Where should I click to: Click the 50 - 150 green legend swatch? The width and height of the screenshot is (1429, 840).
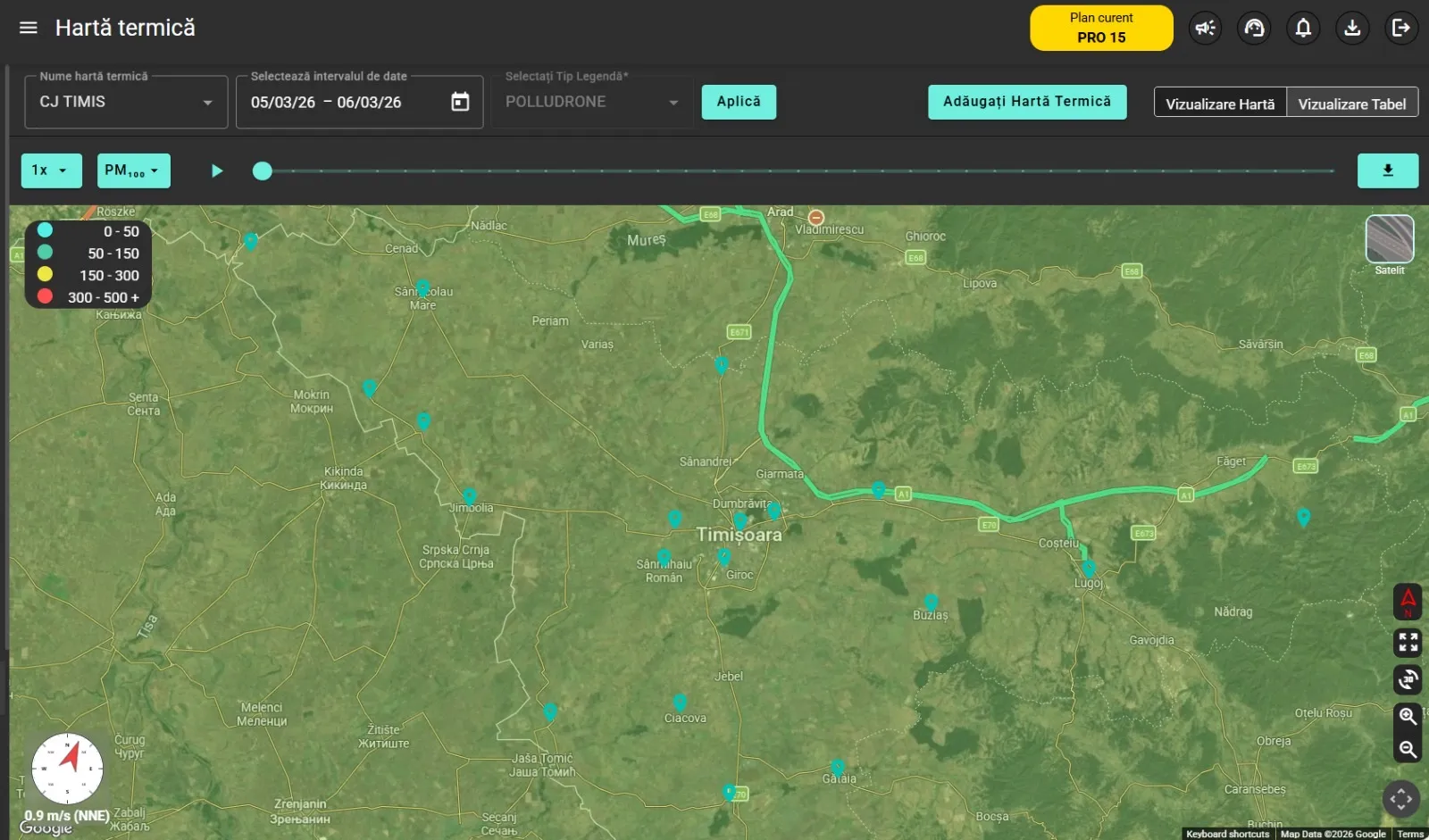tap(45, 253)
